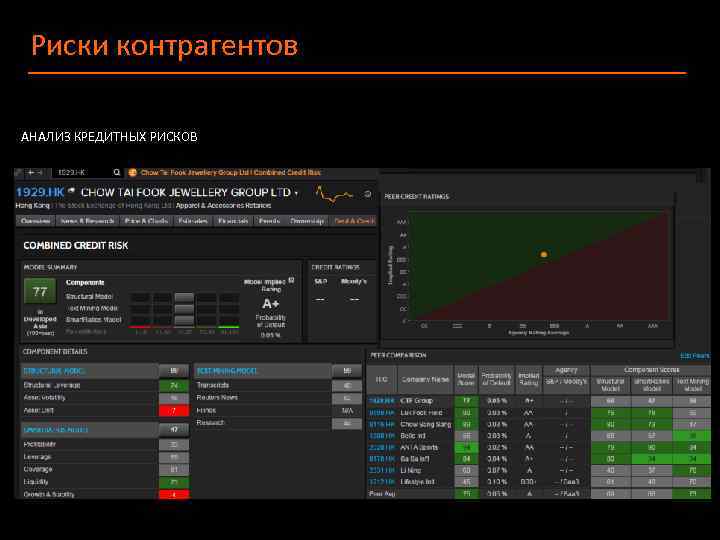This screenshot has width=720, height=540.
Task: Expand the company name dropdown arrow
Action: pyautogui.click(x=296, y=193)
